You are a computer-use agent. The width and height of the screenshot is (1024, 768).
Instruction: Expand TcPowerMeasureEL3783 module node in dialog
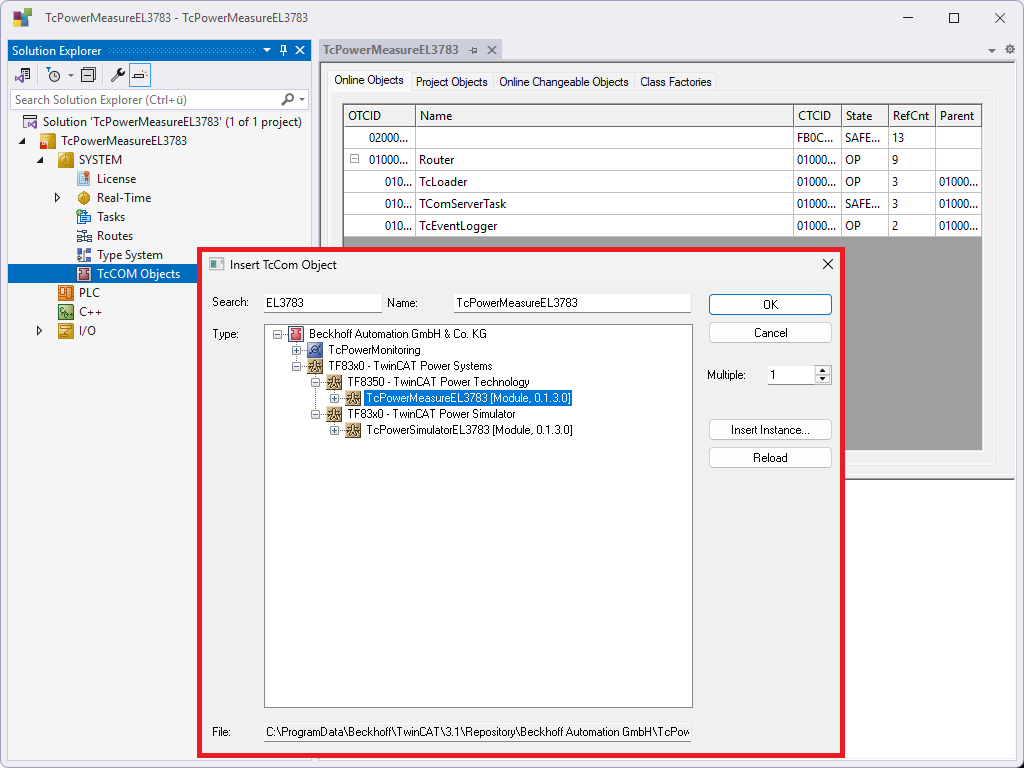334,398
